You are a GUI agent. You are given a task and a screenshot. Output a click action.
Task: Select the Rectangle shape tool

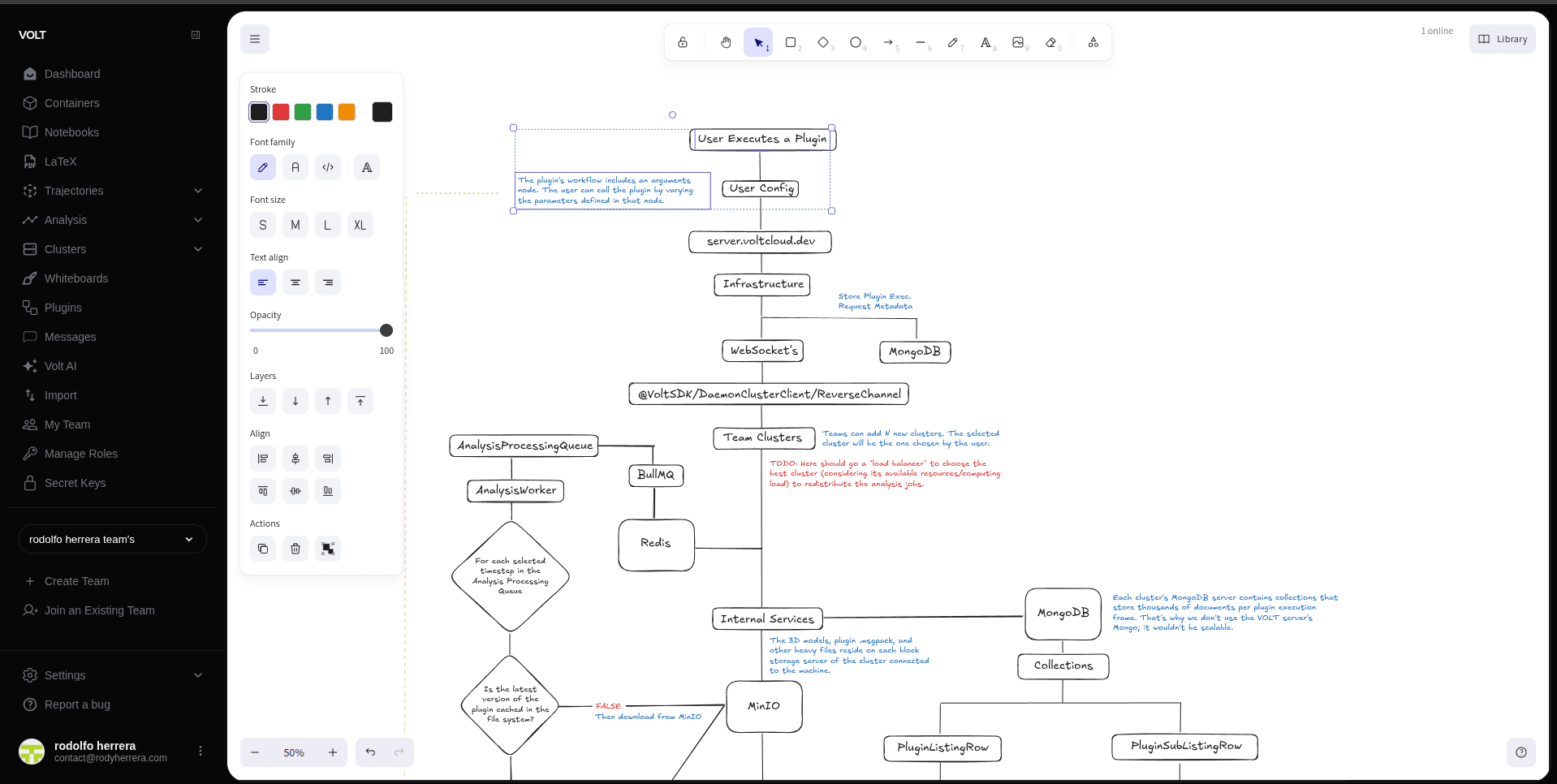(x=791, y=42)
